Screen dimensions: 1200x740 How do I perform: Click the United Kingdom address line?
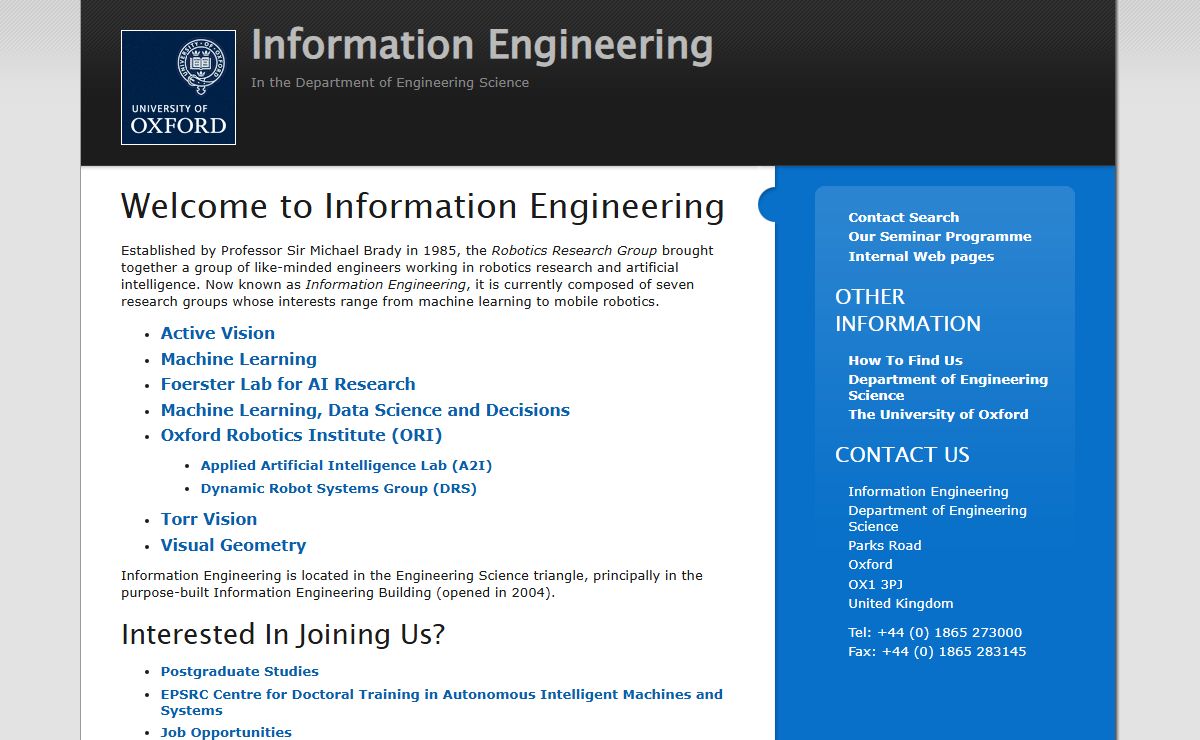coord(901,603)
